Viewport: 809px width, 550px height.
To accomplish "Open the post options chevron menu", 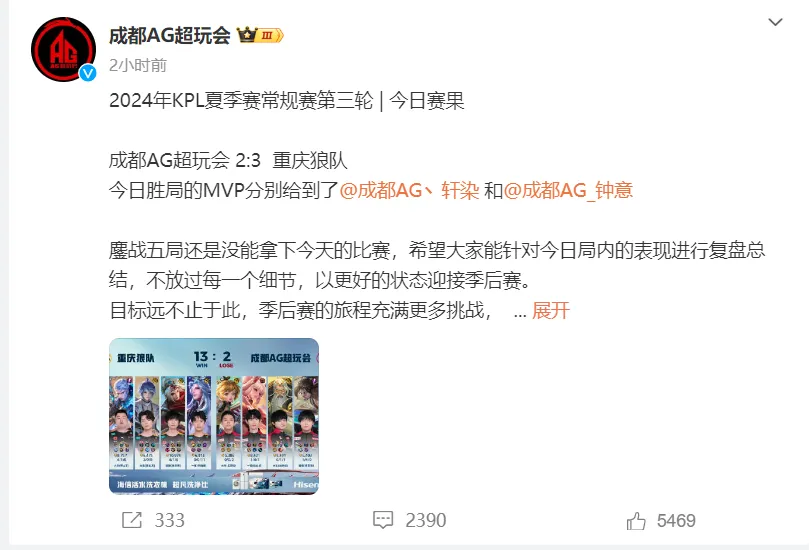I will pyautogui.click(x=775, y=22).
